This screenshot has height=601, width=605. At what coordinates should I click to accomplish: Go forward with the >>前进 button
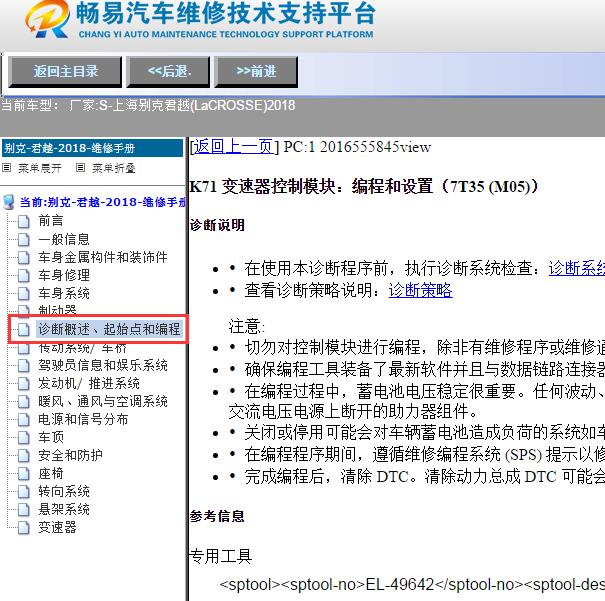click(x=256, y=72)
